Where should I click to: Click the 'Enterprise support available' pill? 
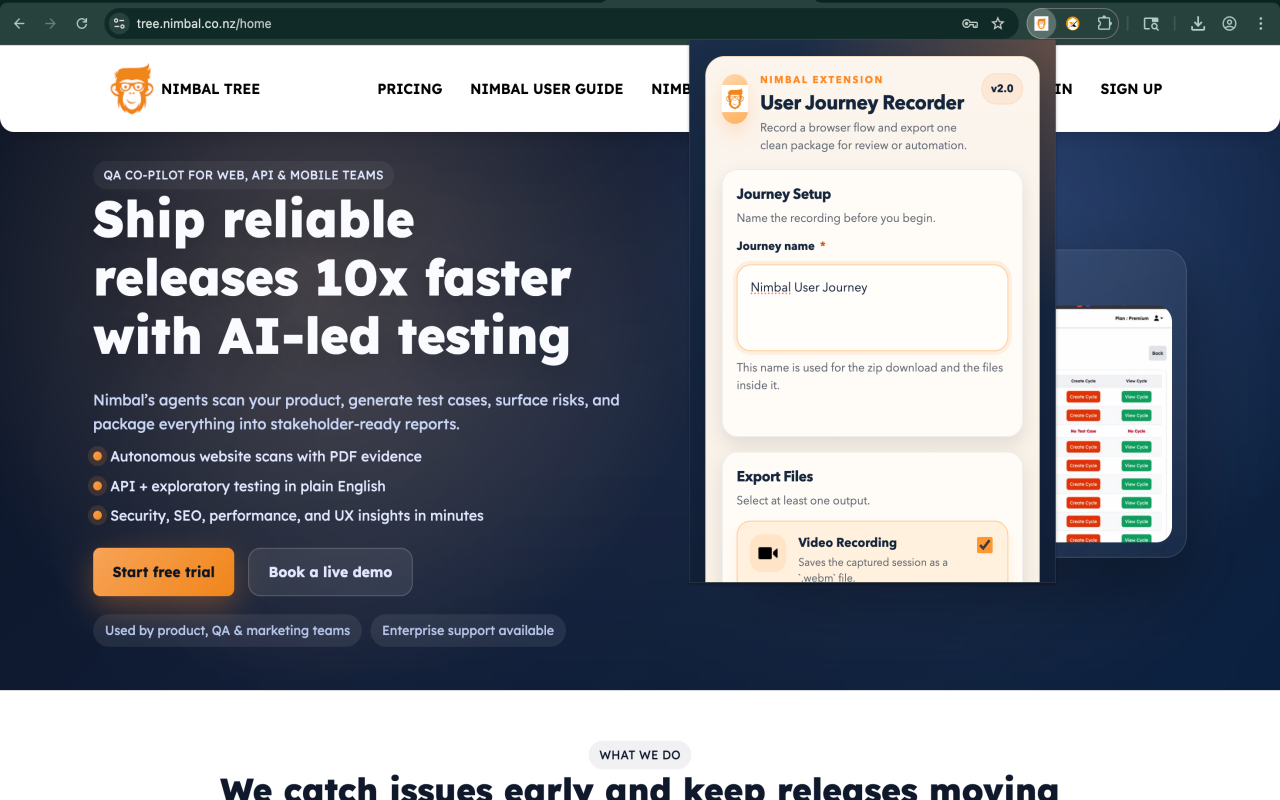(x=468, y=631)
